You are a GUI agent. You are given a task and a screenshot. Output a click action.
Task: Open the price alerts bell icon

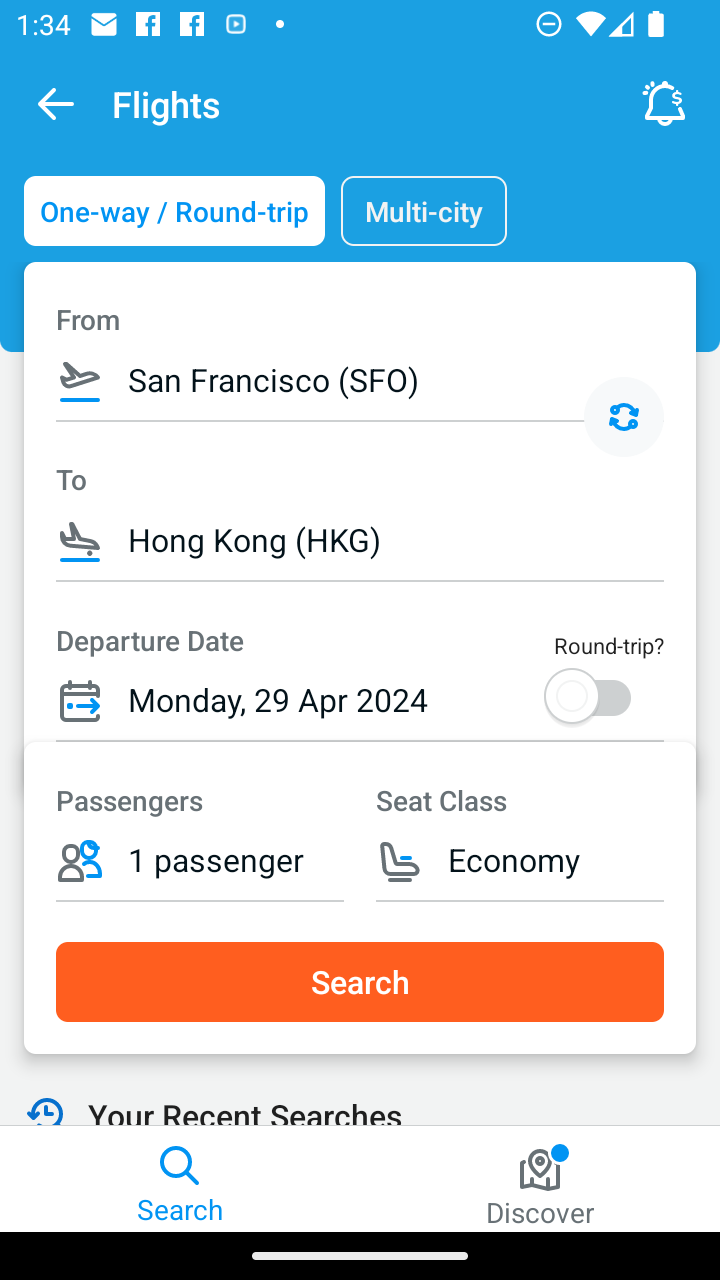pos(664,104)
